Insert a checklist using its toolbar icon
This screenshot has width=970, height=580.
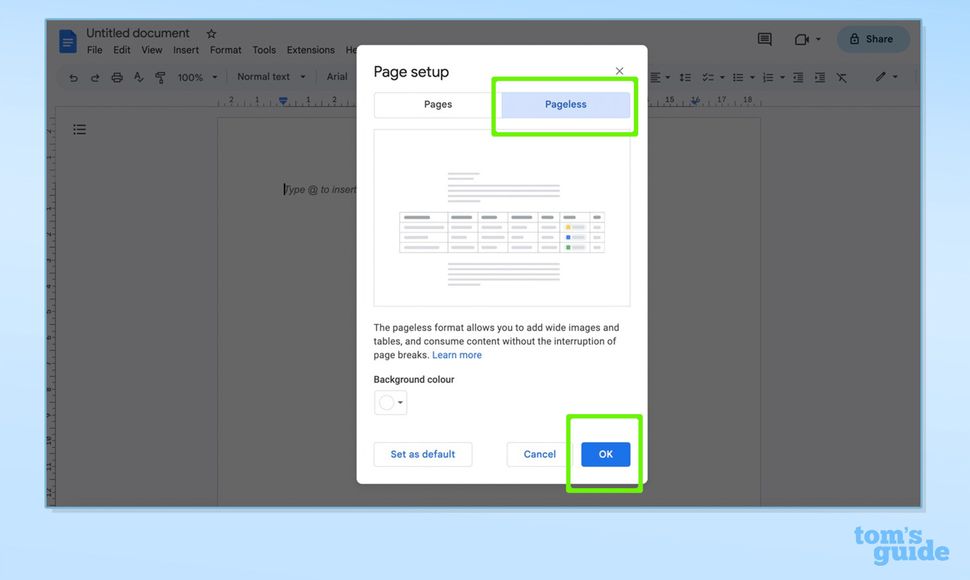point(709,77)
